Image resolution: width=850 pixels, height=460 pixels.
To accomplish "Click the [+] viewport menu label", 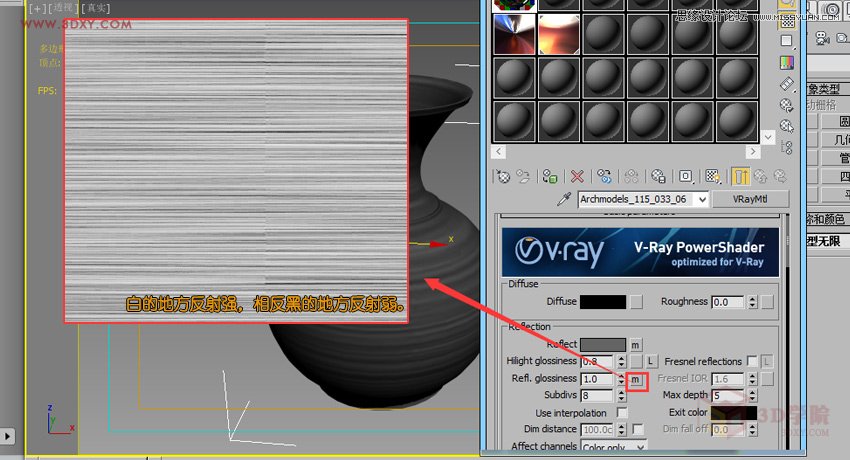I will point(37,8).
